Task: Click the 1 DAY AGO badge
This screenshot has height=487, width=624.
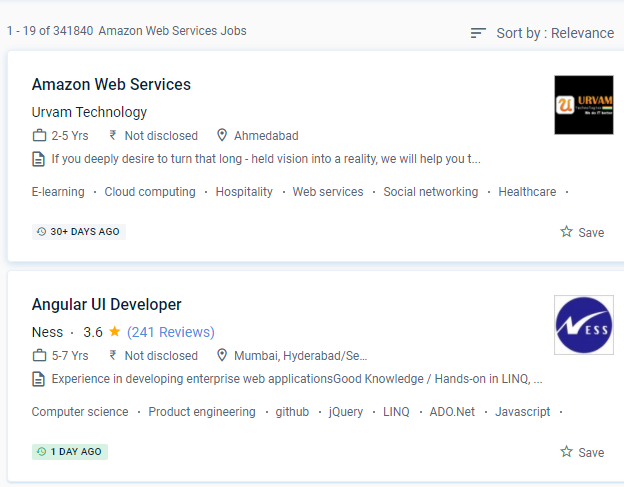Action: (x=69, y=452)
